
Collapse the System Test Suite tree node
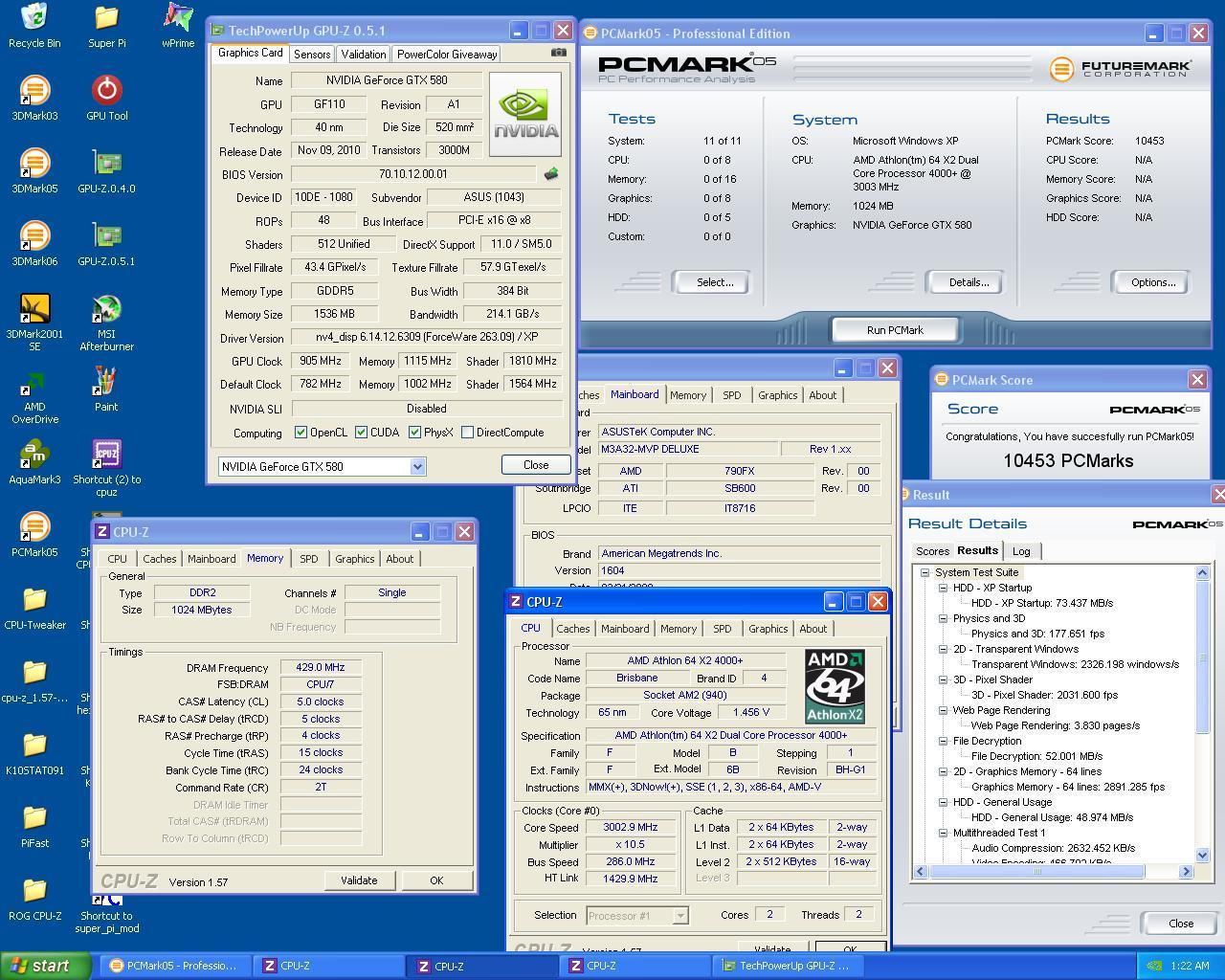tap(925, 572)
